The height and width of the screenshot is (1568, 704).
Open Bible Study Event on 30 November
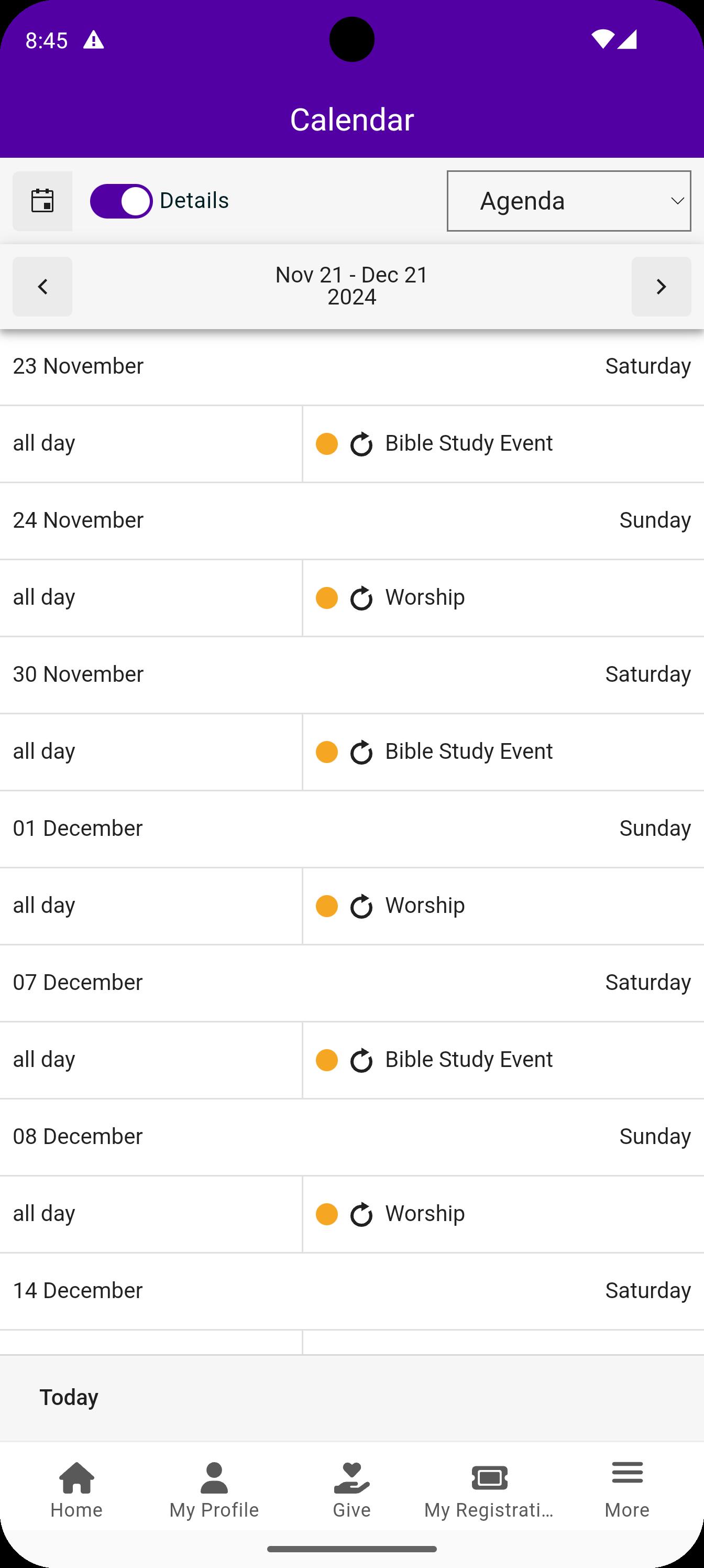[x=468, y=752]
